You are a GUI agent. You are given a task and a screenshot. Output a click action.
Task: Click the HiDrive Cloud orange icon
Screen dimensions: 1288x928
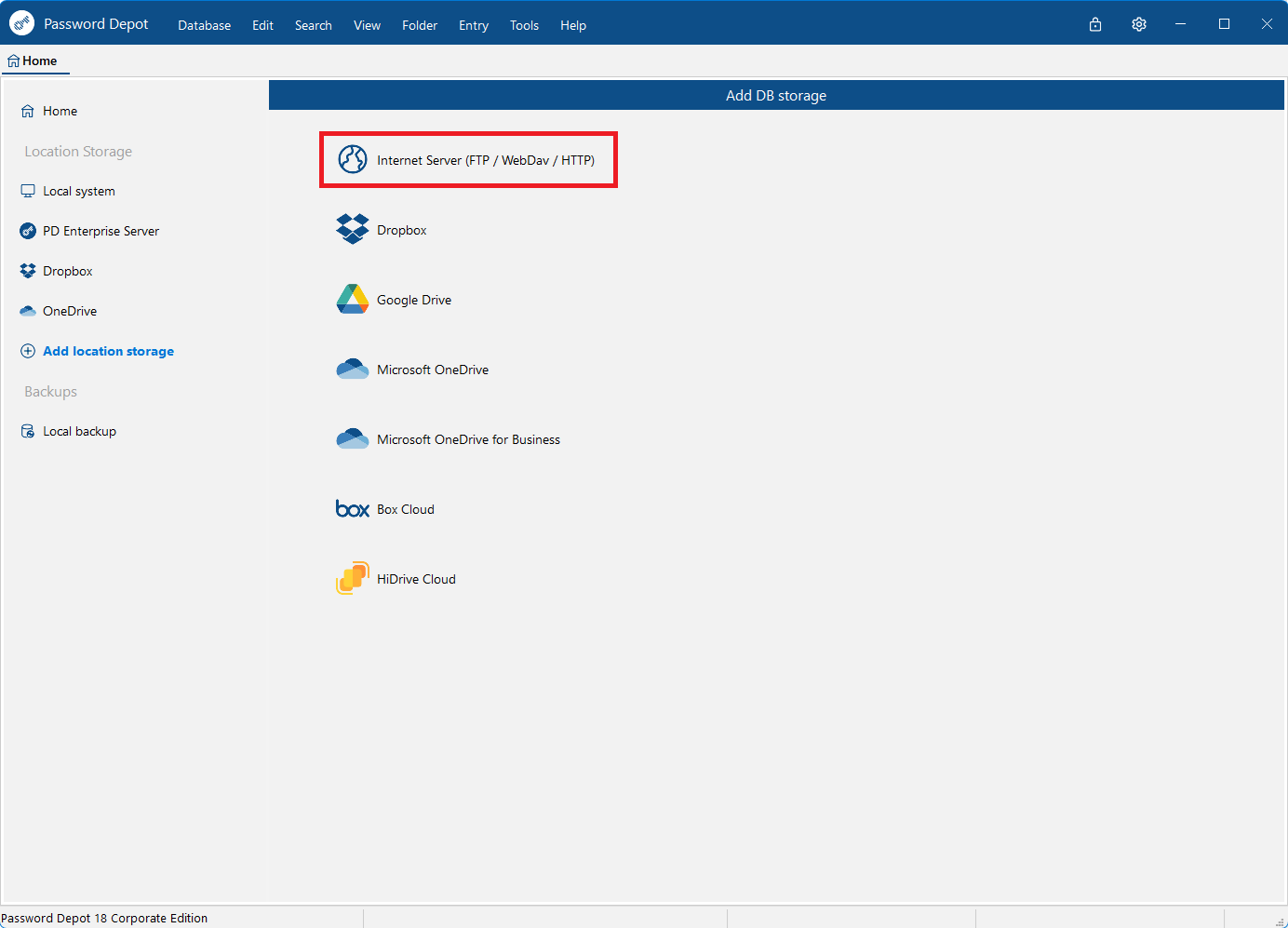click(x=353, y=578)
